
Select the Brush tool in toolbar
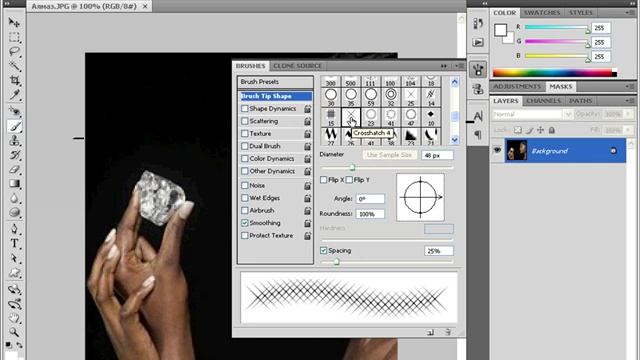[x=14, y=126]
